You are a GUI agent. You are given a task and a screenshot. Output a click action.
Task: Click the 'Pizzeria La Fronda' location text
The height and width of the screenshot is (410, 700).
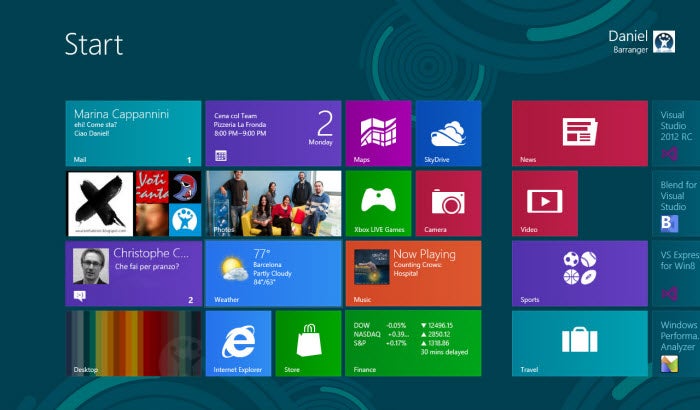tap(240, 125)
